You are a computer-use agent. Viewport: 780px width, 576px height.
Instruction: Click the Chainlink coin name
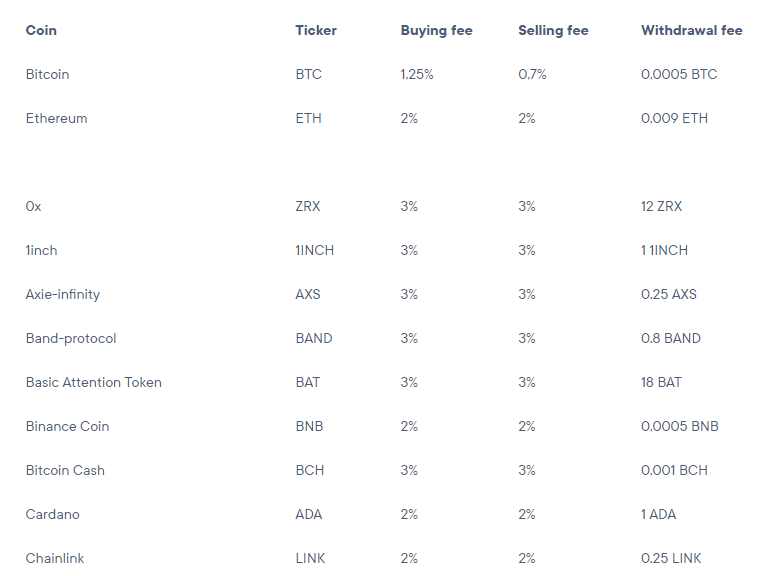click(56, 558)
